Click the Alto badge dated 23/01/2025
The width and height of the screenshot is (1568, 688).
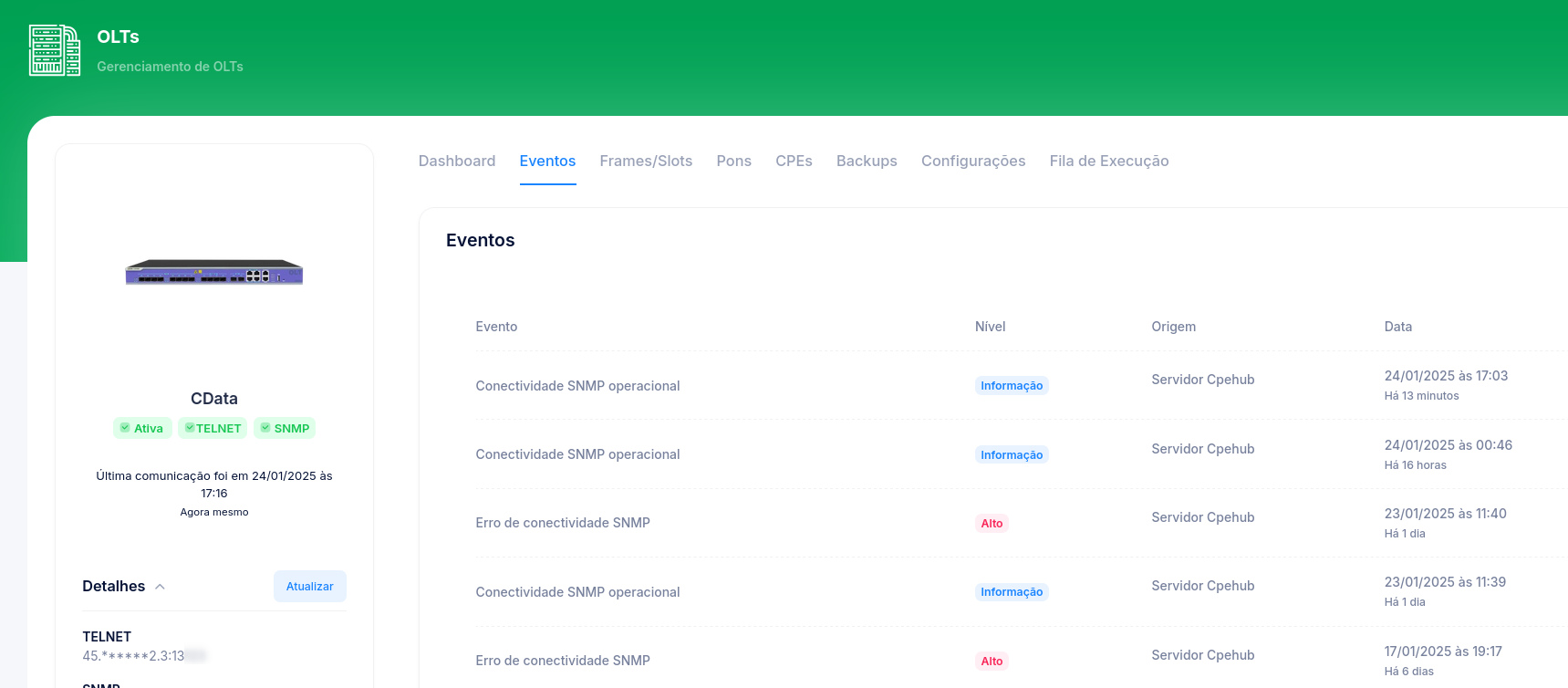pos(992,524)
